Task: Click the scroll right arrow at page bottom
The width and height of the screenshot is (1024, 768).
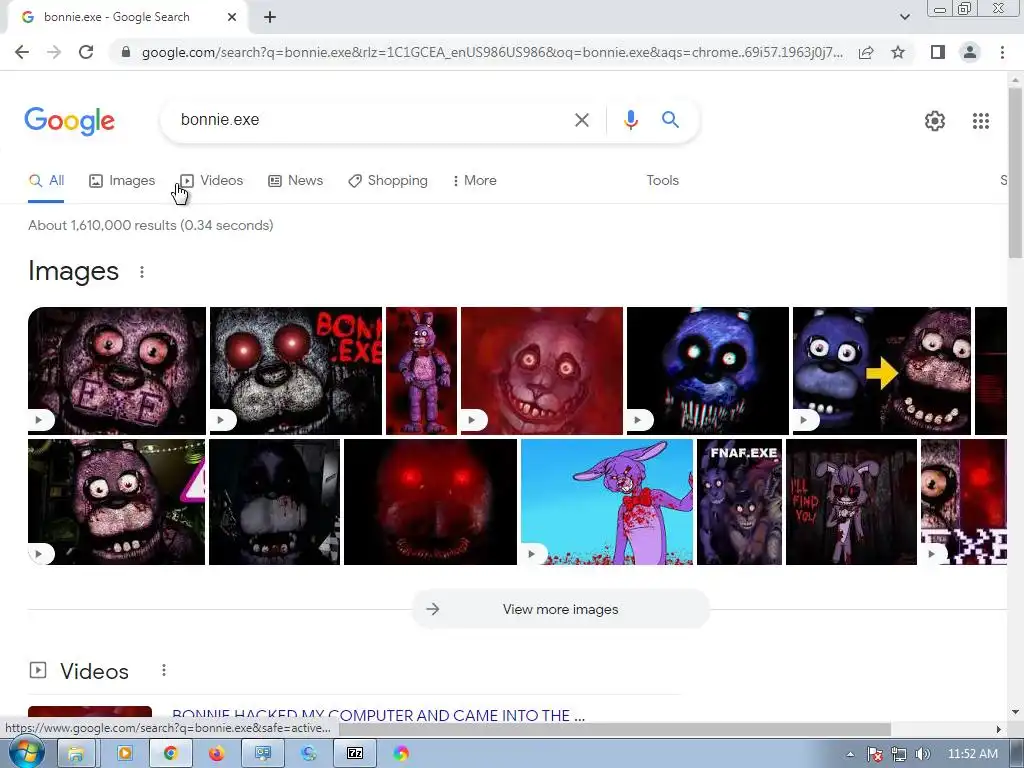Action: 998,729
